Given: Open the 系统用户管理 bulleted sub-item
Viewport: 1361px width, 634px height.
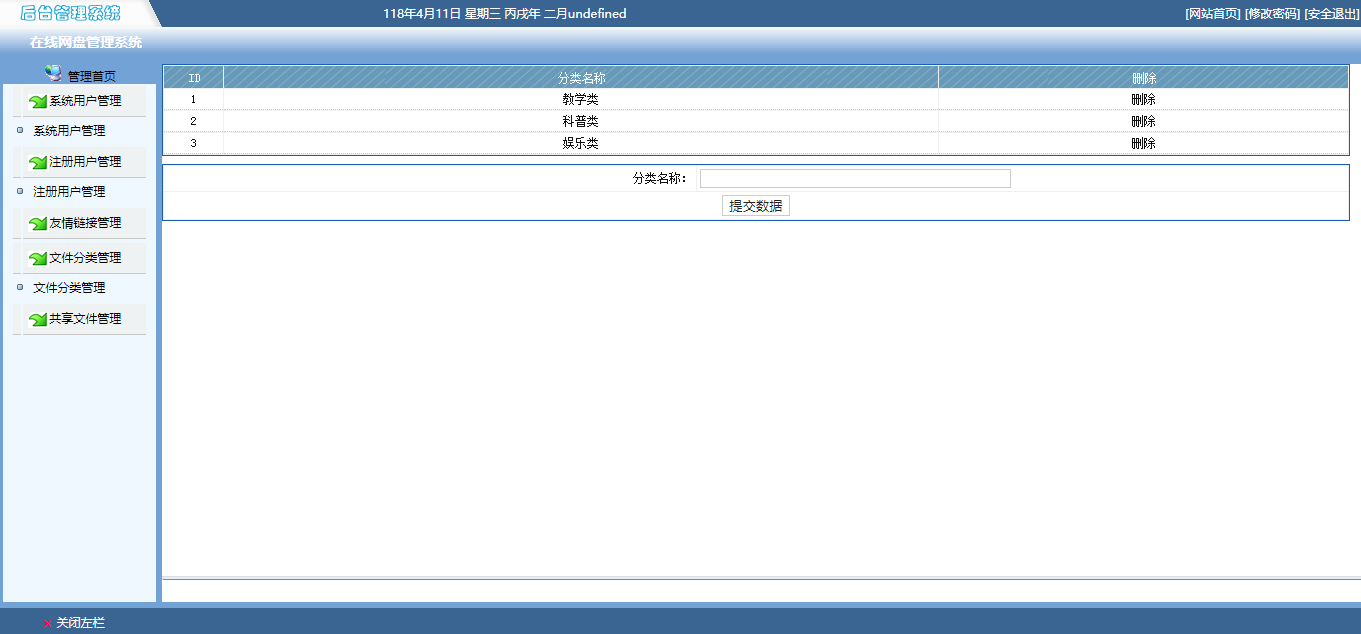Looking at the screenshot, I should click(69, 131).
